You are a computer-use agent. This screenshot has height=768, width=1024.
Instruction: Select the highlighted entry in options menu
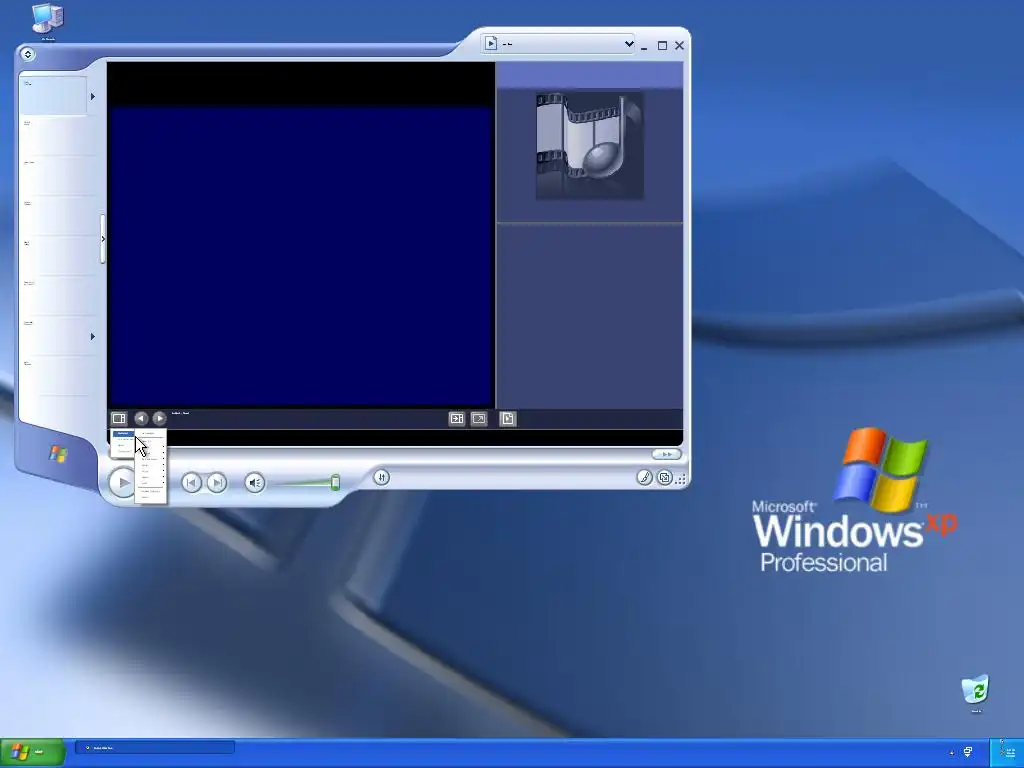[x=123, y=434]
